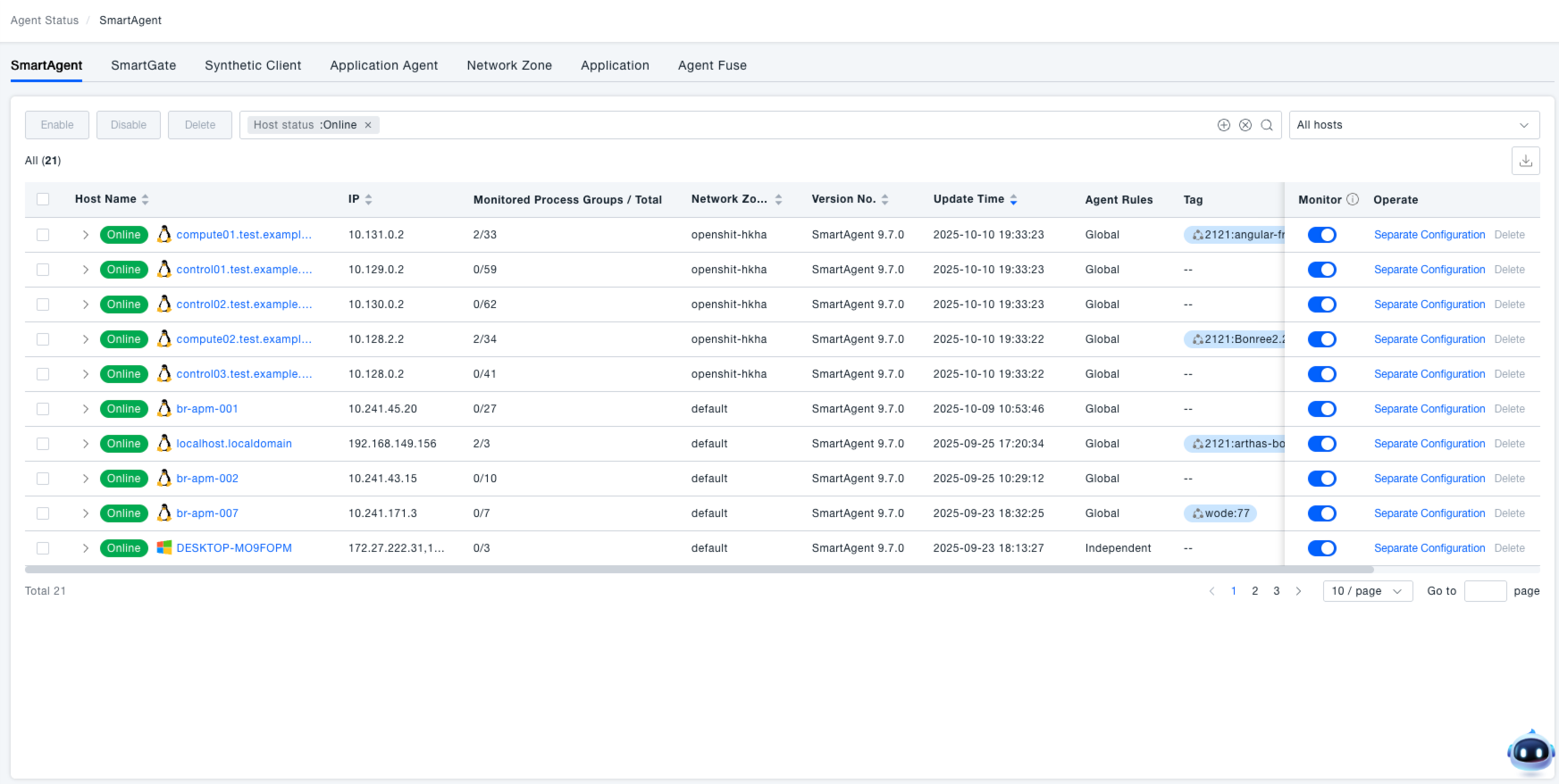Screen dimensions: 1559x784
Task: Click the search magnifier icon
Action: [1266, 125]
